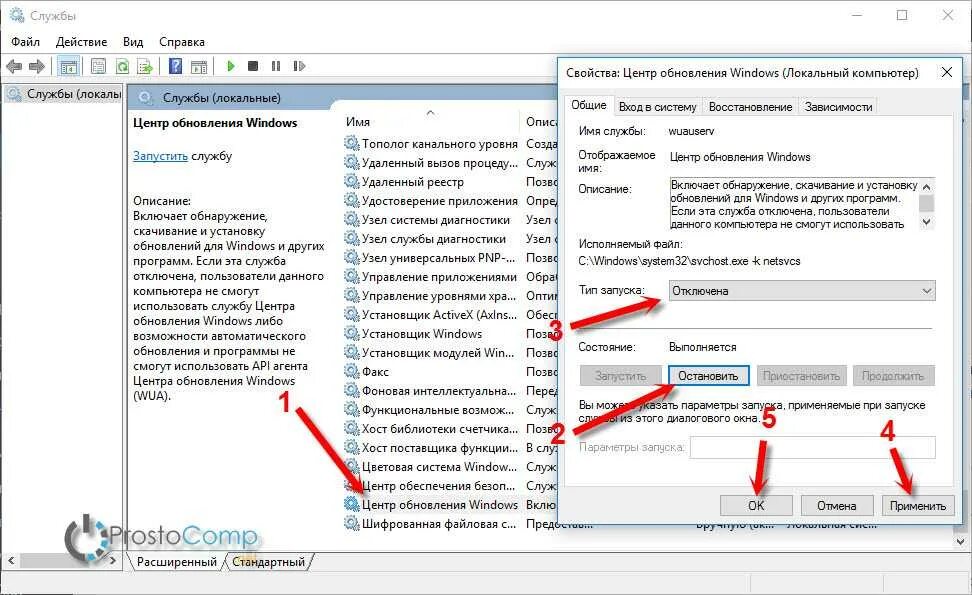Click the green Start Service play icon
Image resolution: width=972 pixels, height=595 pixels.
click(x=231, y=66)
